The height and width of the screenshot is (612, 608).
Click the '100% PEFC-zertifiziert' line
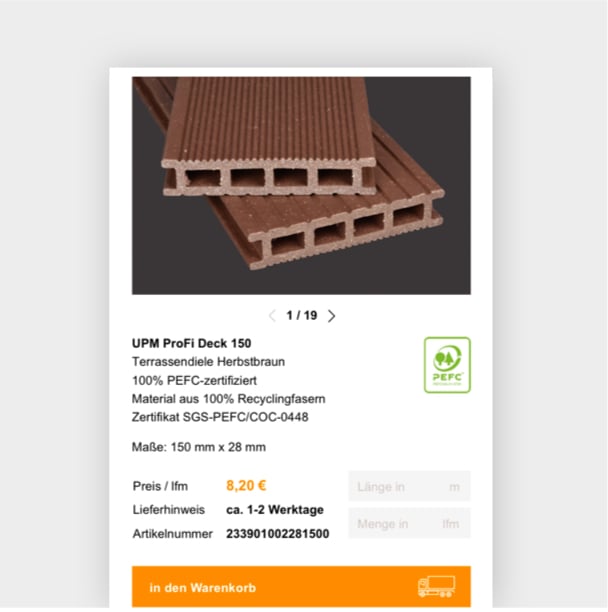pyautogui.click(x=194, y=380)
